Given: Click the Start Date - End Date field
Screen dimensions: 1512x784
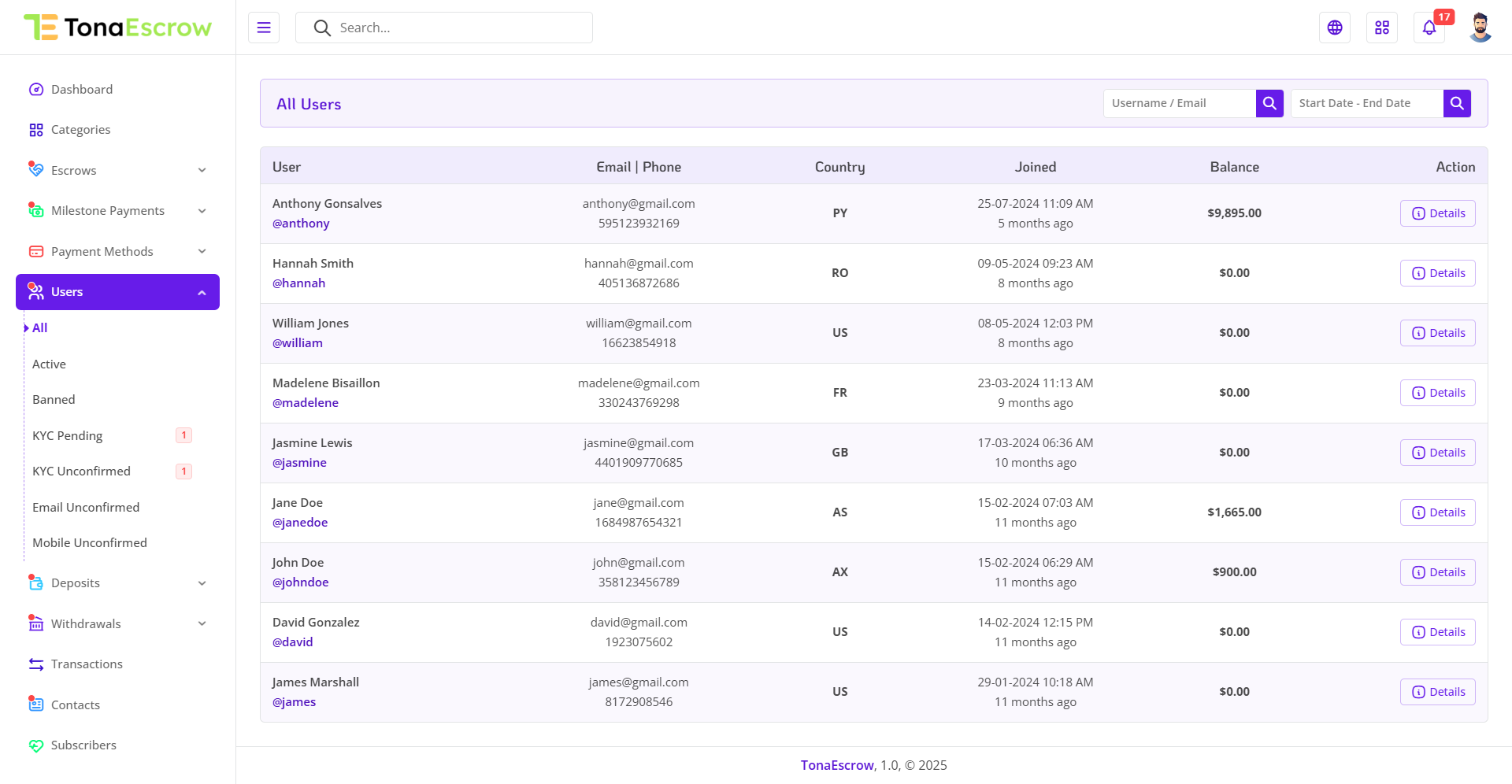Looking at the screenshot, I should pos(1366,103).
